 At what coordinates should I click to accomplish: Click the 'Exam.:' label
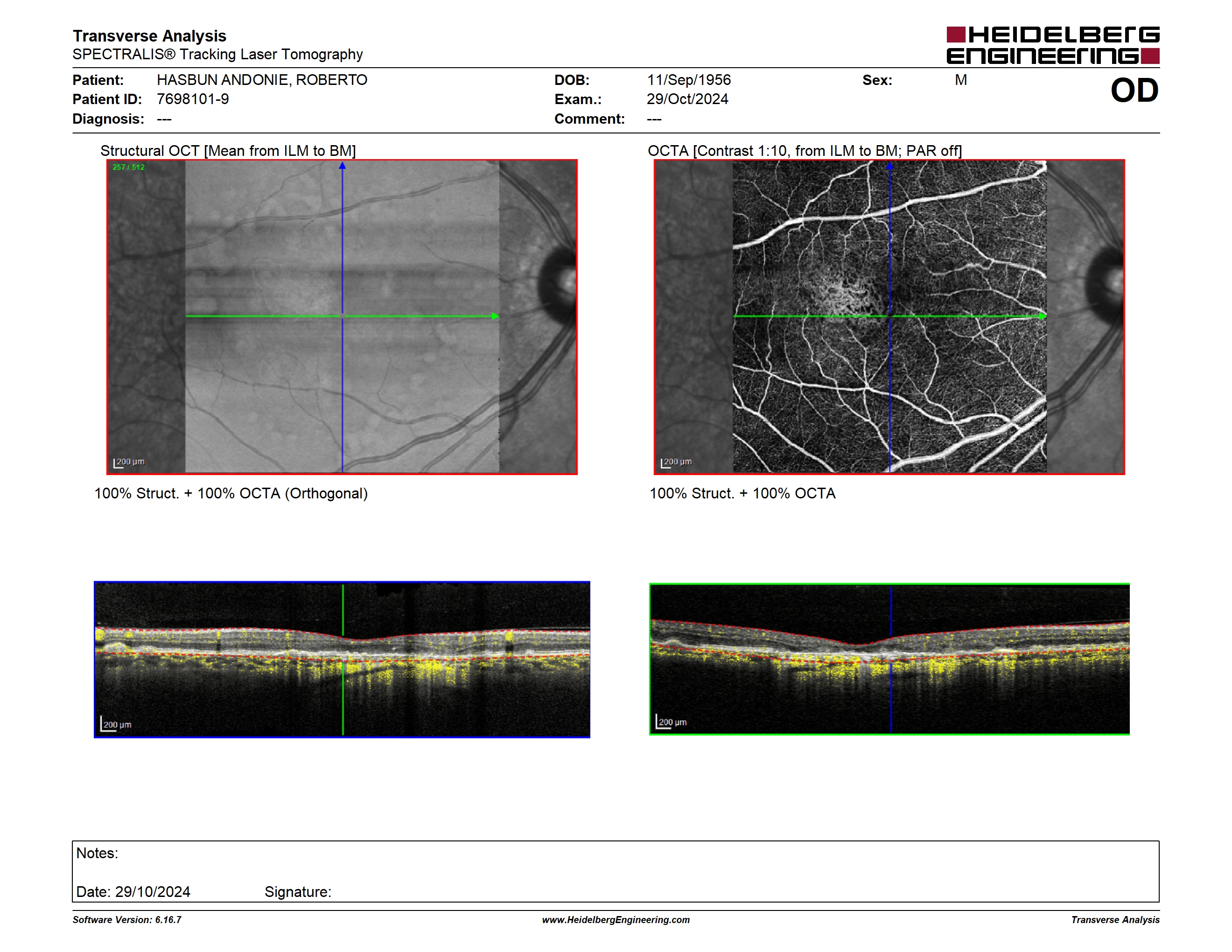(578, 99)
